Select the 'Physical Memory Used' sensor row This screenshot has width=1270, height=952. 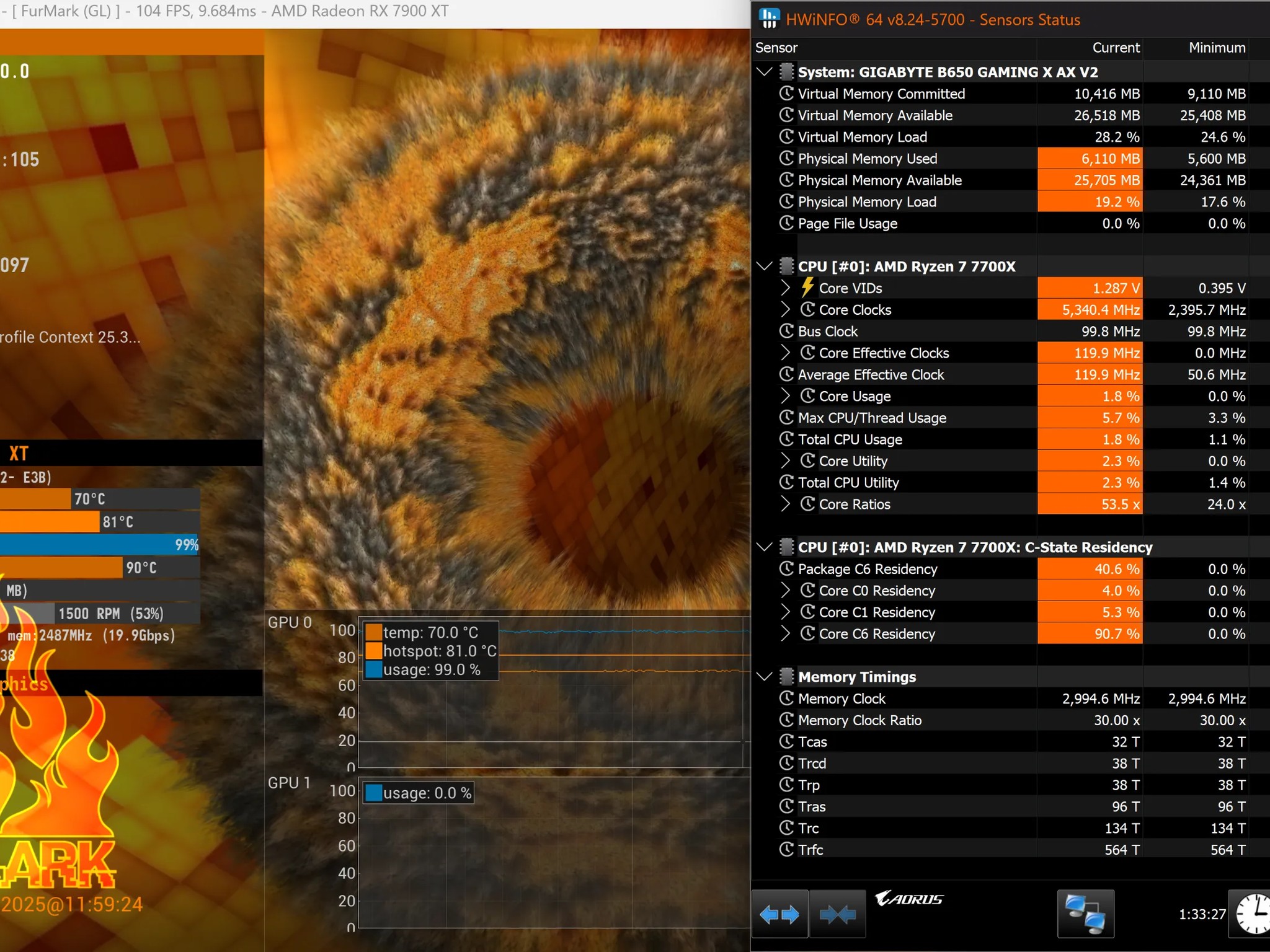(1010, 158)
